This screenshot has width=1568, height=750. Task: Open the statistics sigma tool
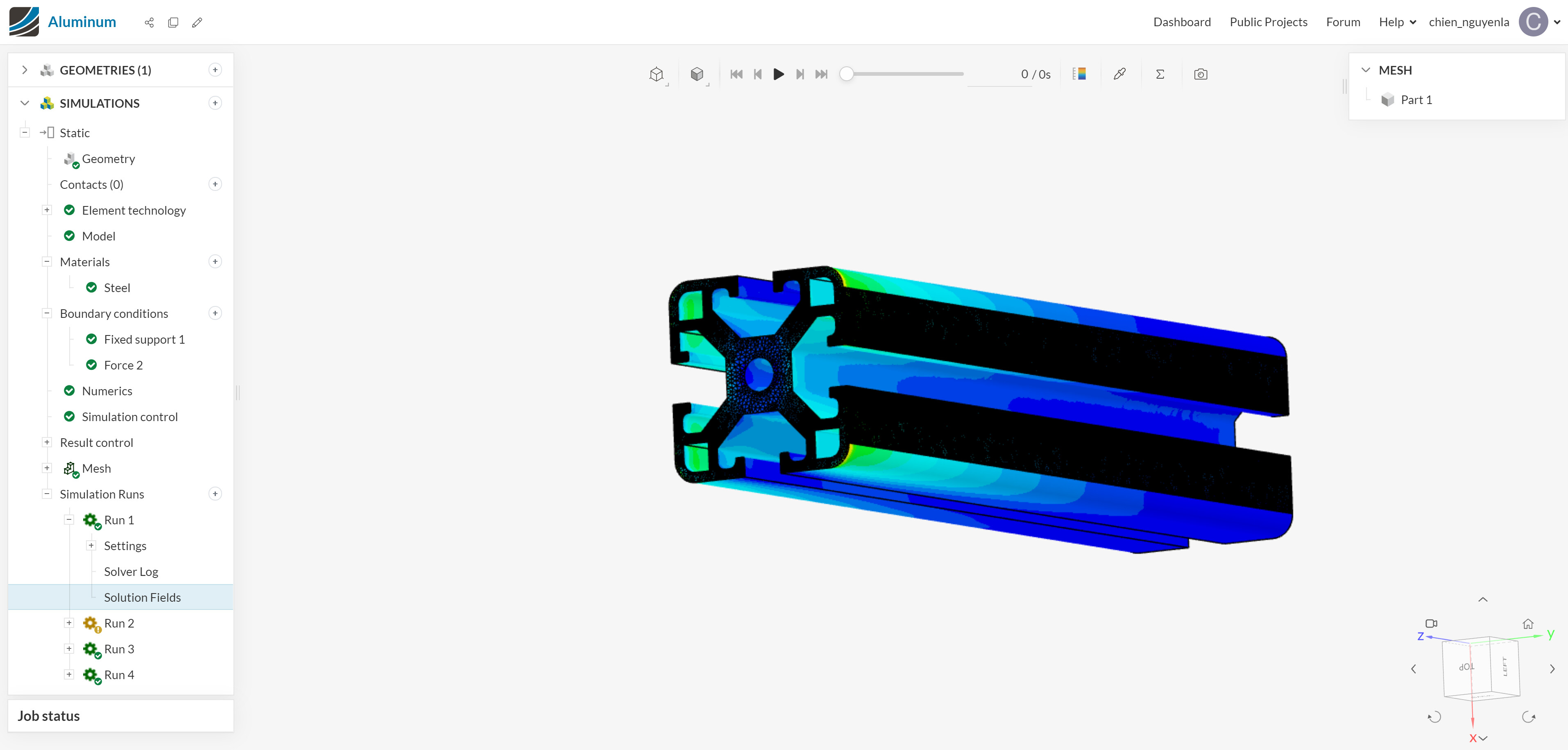coord(1160,74)
